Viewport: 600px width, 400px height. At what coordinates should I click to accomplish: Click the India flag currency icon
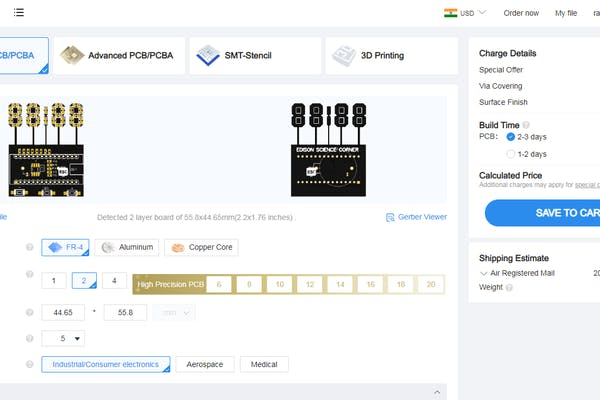pyautogui.click(x=450, y=13)
